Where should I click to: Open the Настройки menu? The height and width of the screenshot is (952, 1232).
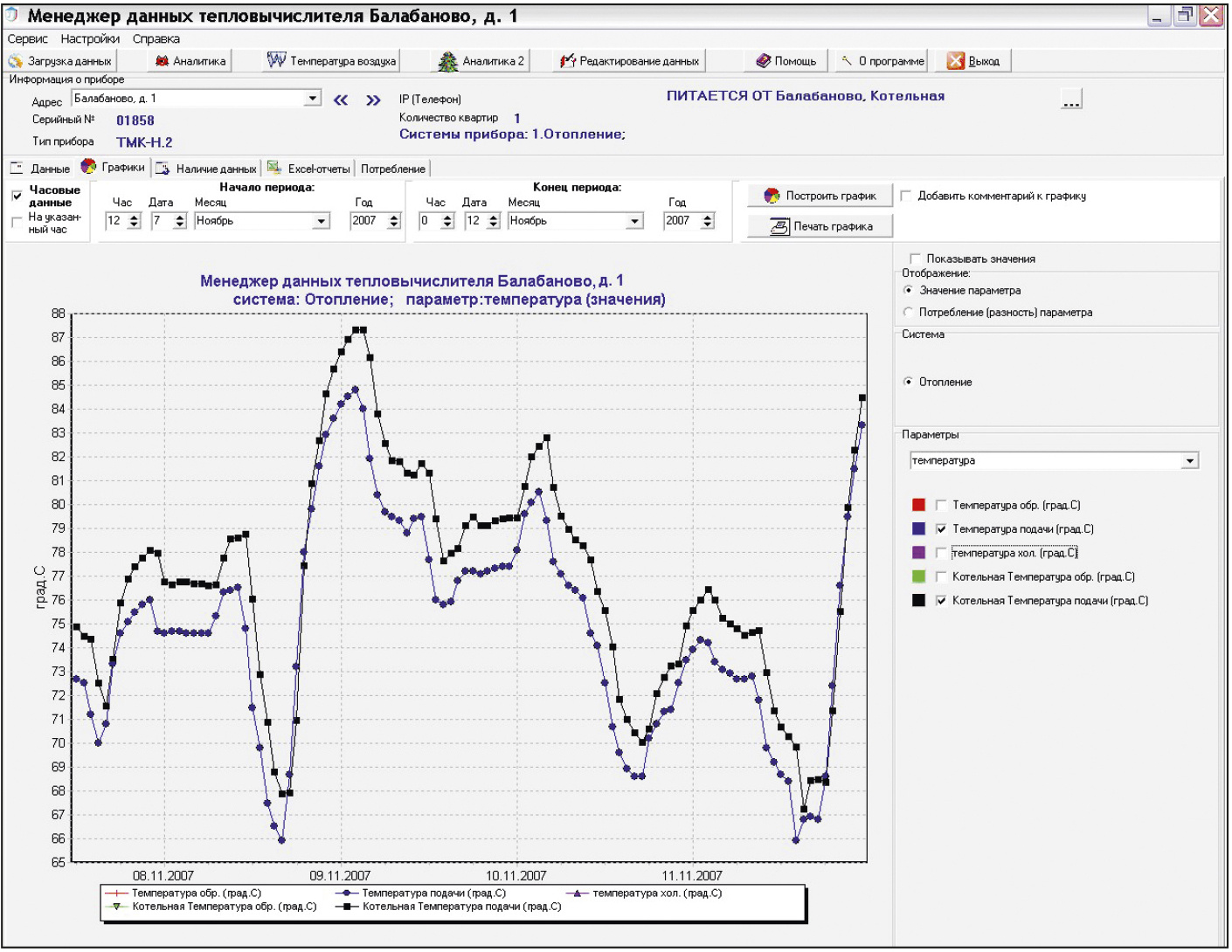90,39
